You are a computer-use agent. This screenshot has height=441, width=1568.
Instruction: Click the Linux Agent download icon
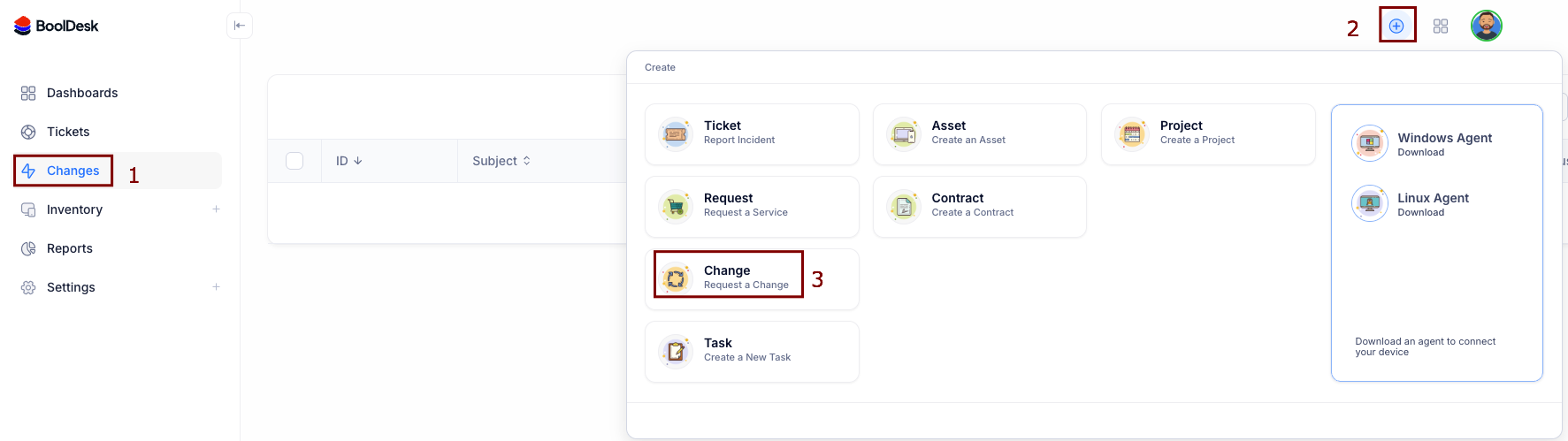(x=1369, y=203)
